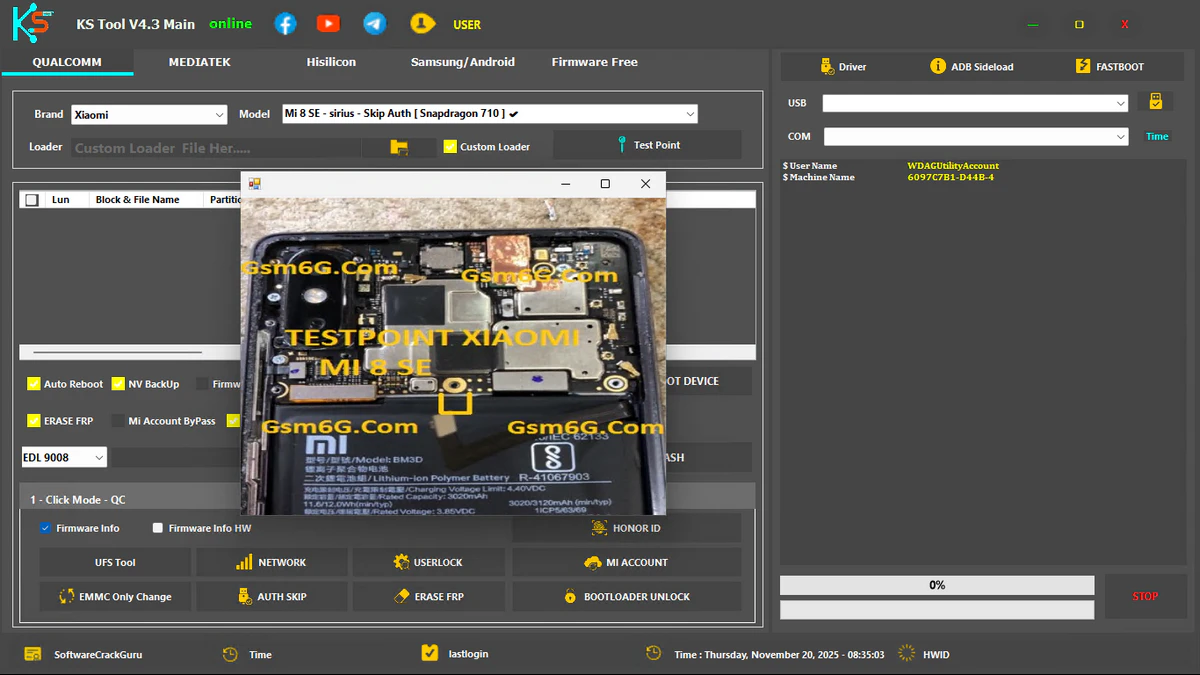Open the Facebook icon in header
The image size is (1200, 675).
[286, 24]
